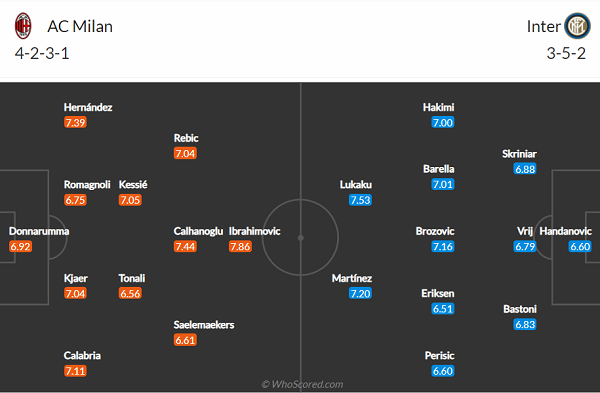Open the AC Milan team name link

tap(80, 26)
